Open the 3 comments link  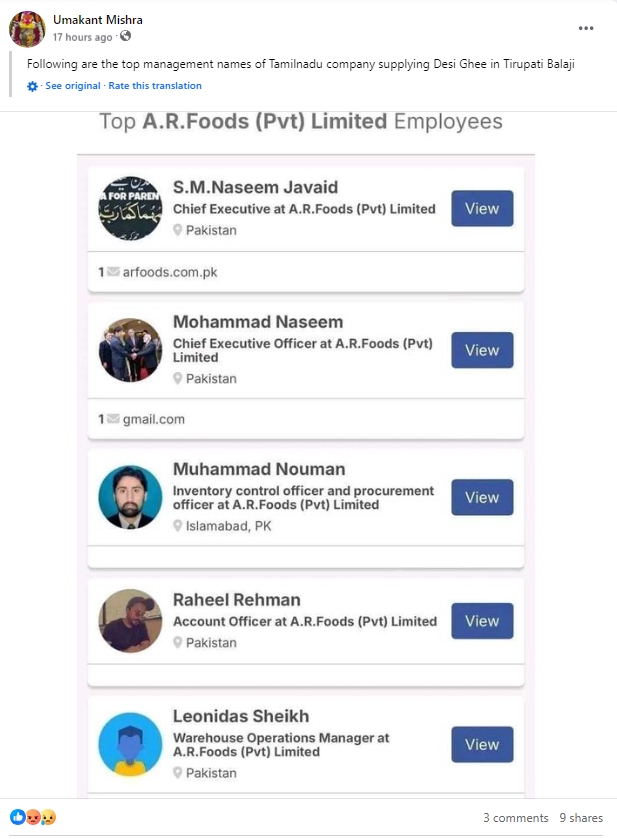pyautogui.click(x=516, y=818)
